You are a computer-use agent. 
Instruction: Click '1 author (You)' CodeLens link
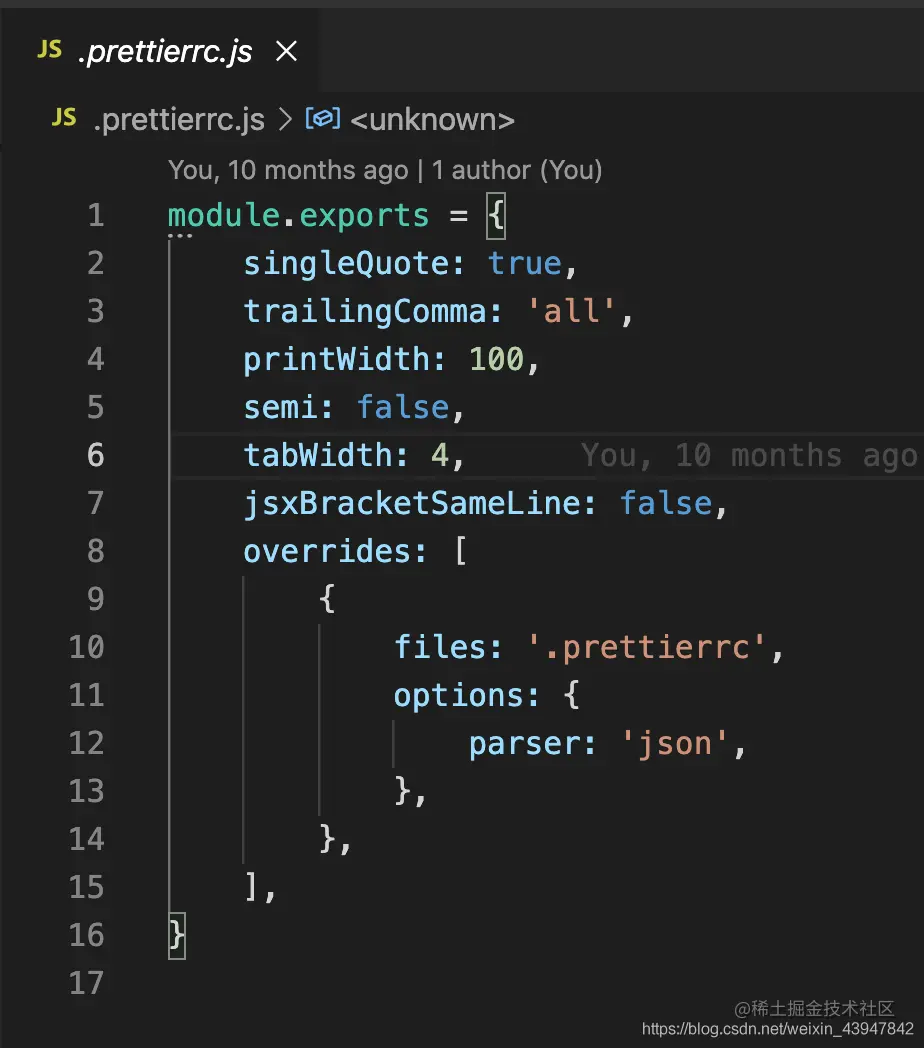pyautogui.click(x=517, y=170)
